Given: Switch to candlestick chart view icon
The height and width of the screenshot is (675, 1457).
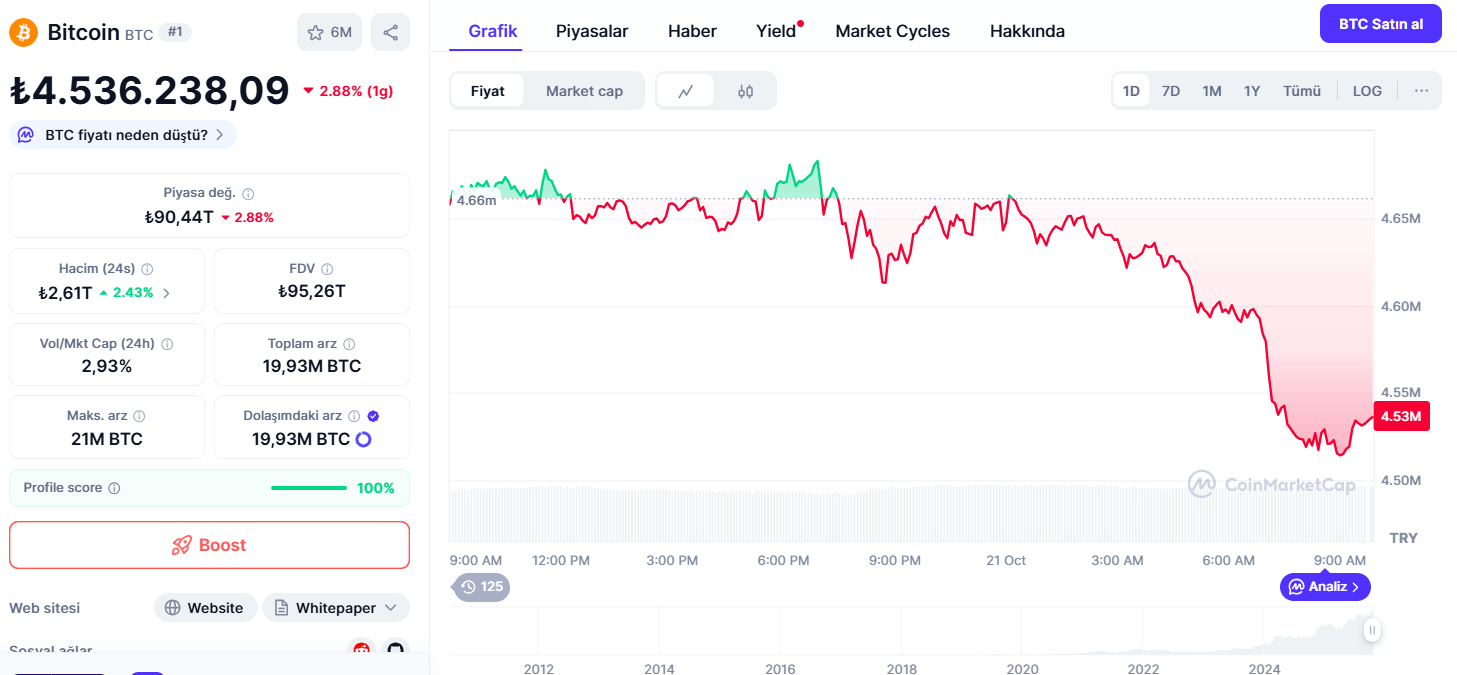Looking at the screenshot, I should 745,91.
